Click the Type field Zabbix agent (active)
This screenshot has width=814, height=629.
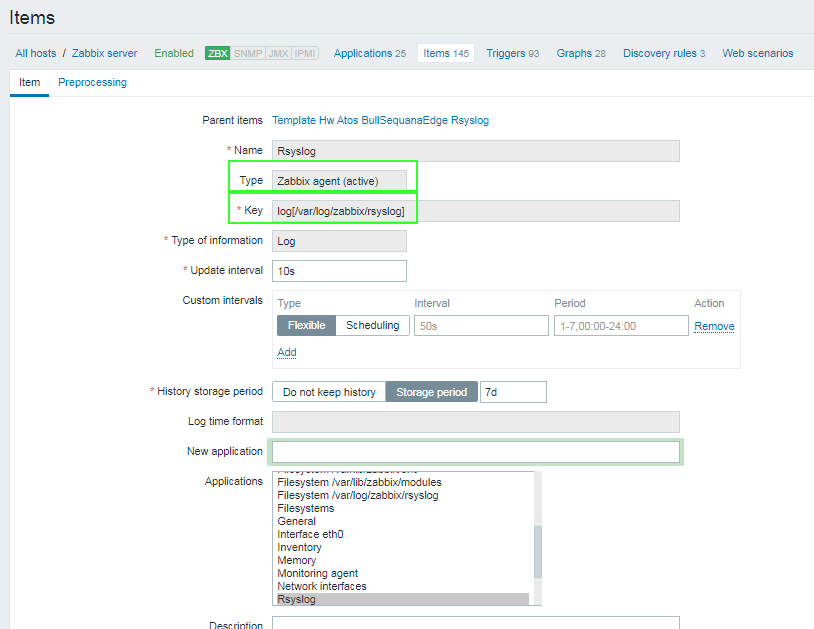tap(339, 181)
